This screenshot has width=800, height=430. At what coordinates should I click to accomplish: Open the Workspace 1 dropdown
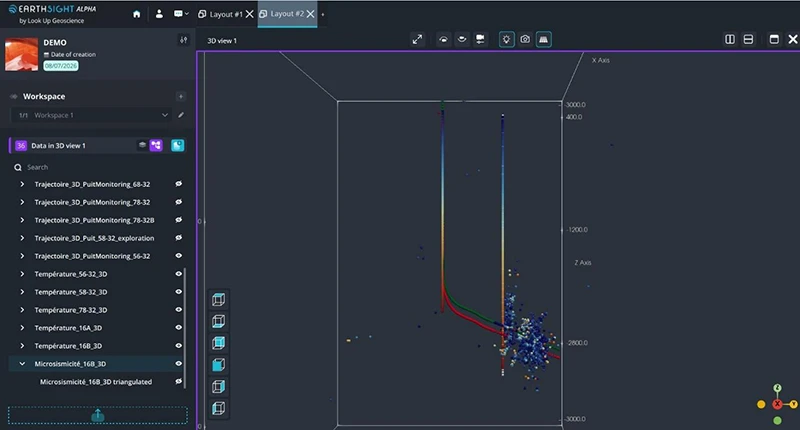[91, 115]
